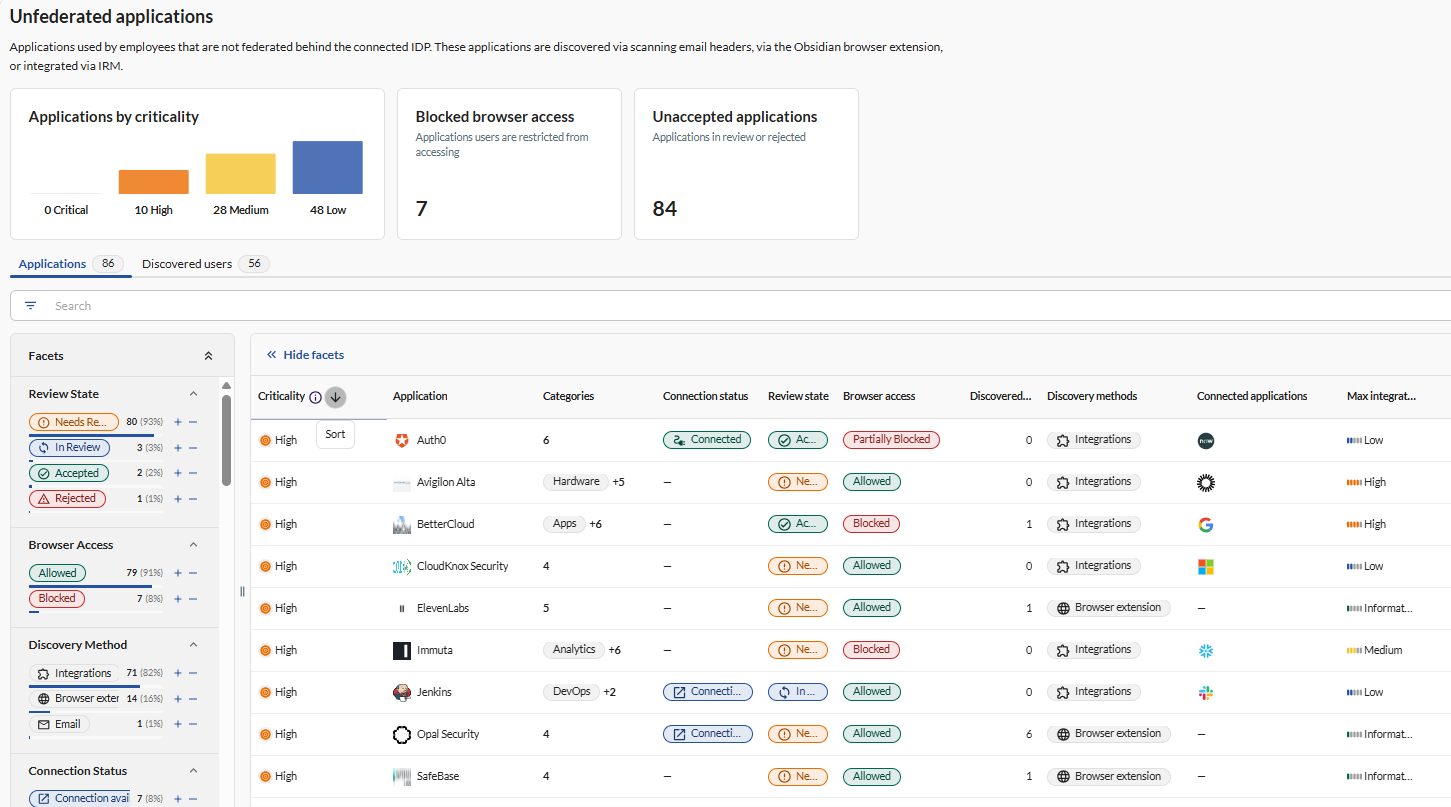Click the Hide facets link
Image resolution: width=1451 pixels, height=807 pixels.
tap(313, 355)
